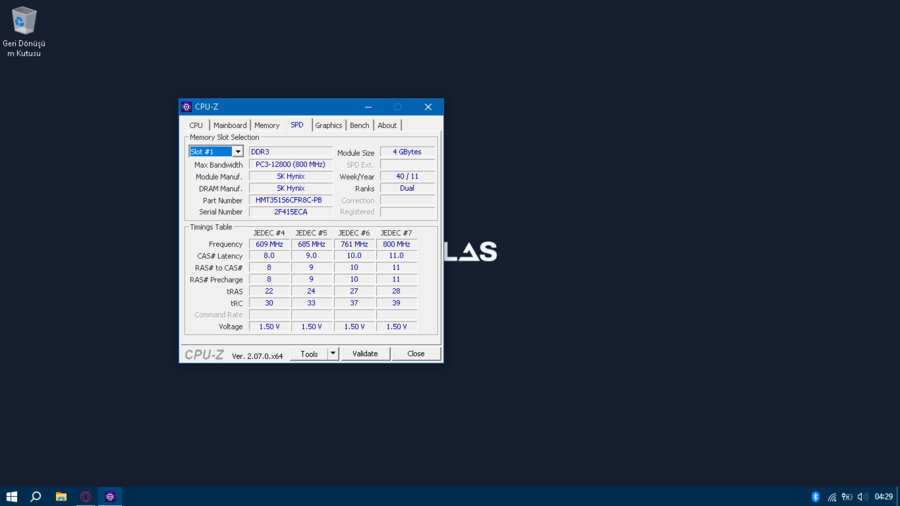The height and width of the screenshot is (506, 900).
Task: Open the Recycle Bin desktop icon
Action: [x=24, y=32]
